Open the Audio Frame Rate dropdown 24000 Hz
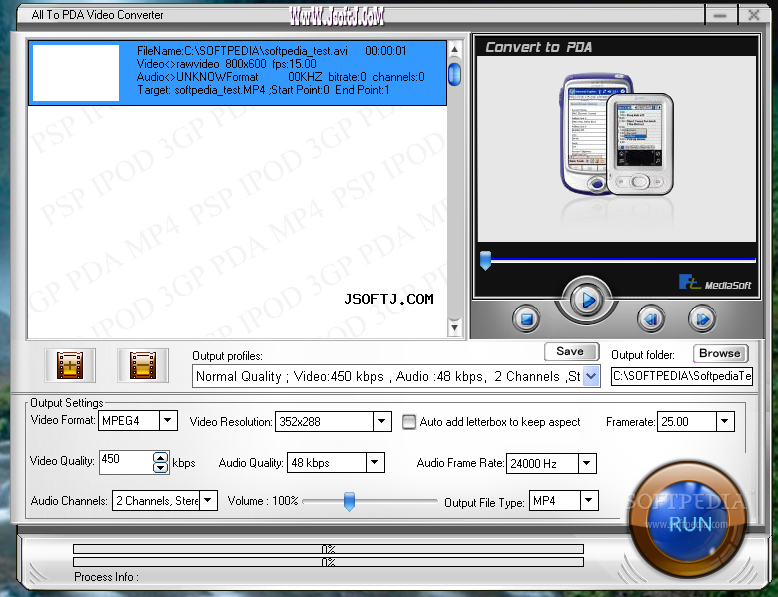Image resolution: width=778 pixels, height=597 pixels. point(587,464)
